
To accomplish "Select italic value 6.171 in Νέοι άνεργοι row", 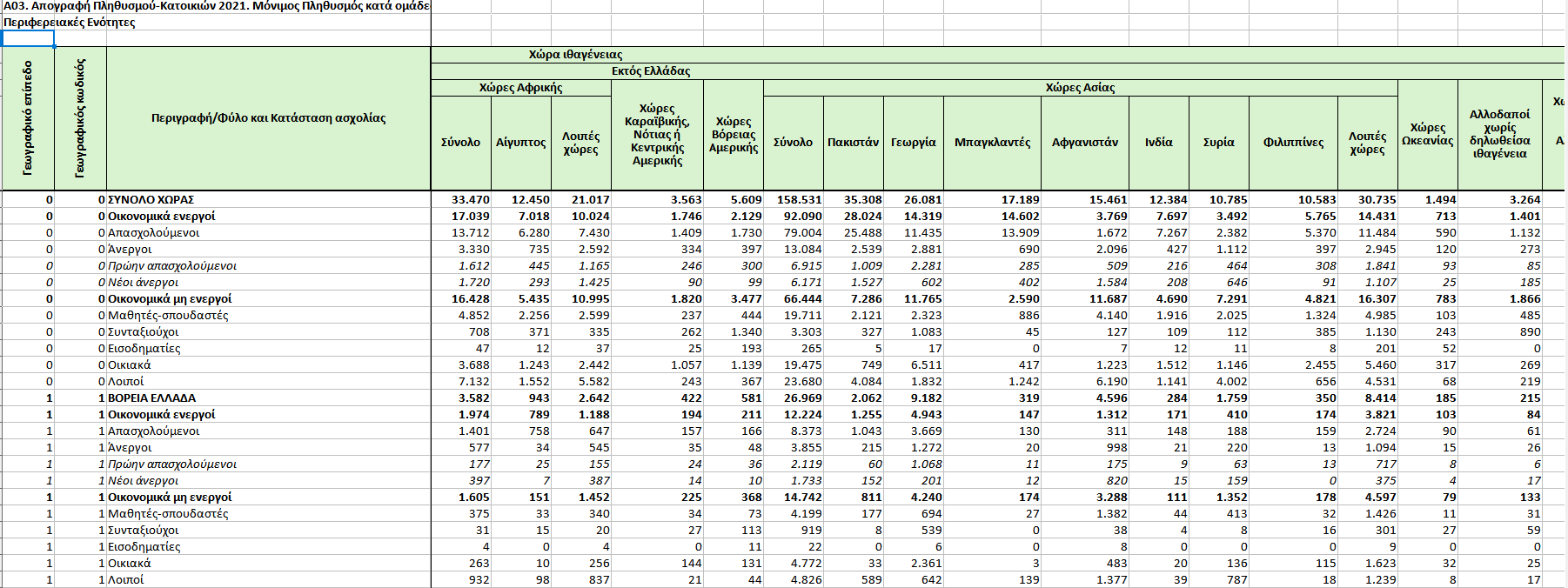I will [x=807, y=283].
